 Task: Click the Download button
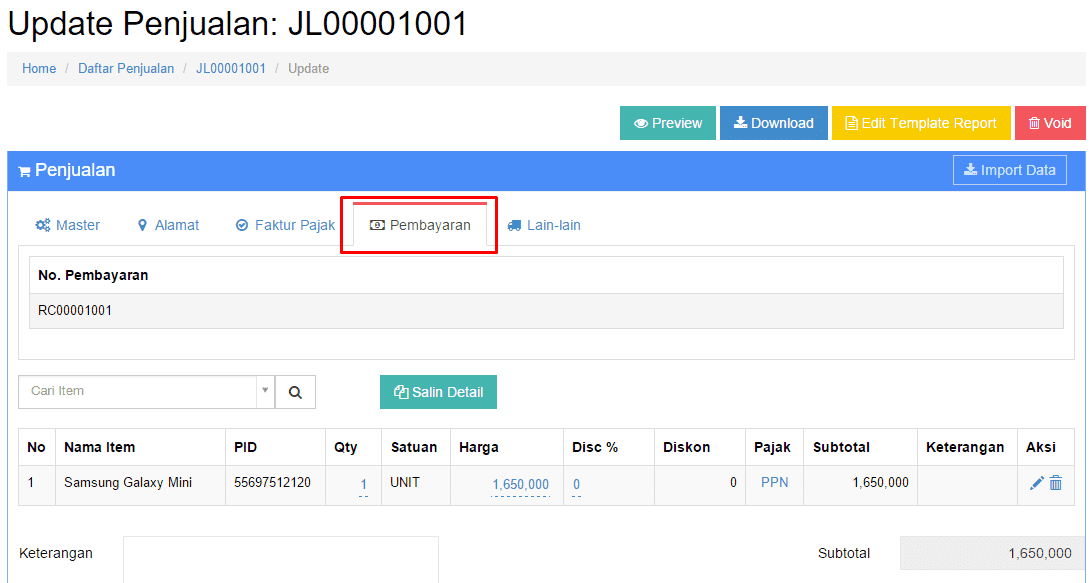point(773,123)
